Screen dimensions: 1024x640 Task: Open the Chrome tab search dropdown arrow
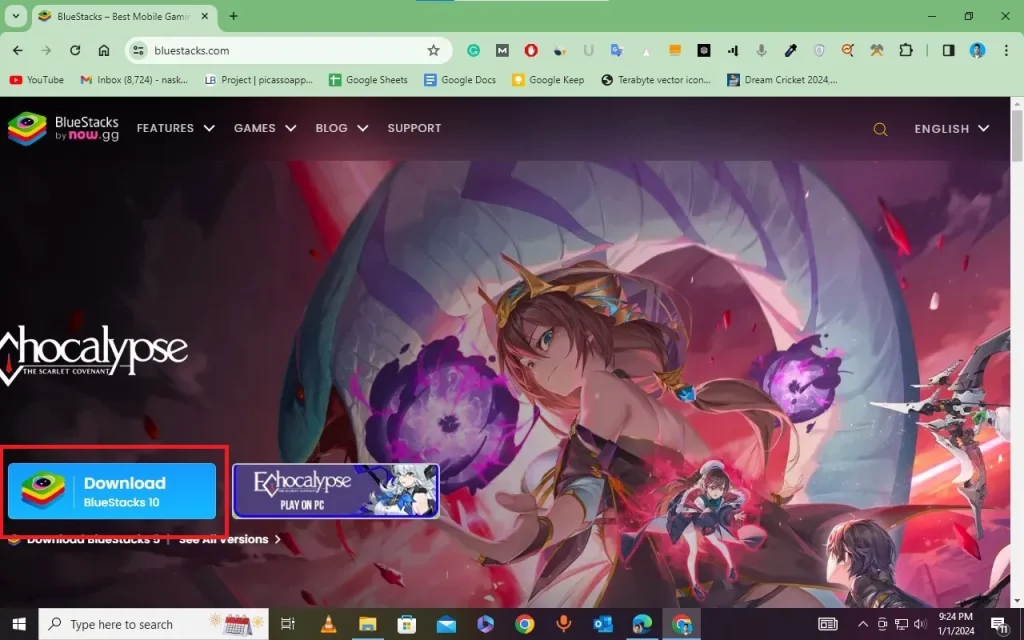pyautogui.click(x=16, y=16)
